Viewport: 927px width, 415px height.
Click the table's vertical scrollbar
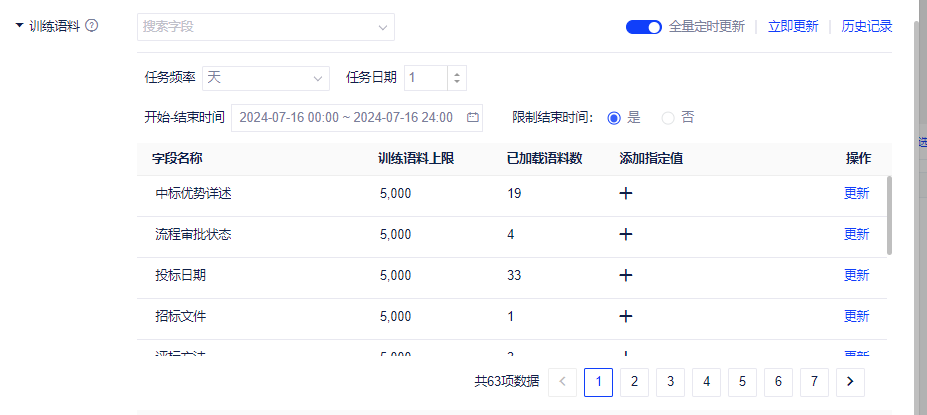click(x=889, y=215)
